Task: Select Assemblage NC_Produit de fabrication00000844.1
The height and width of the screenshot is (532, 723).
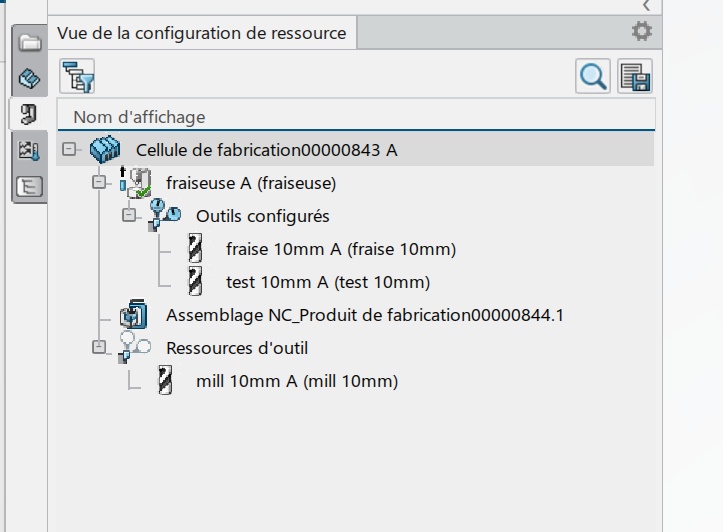Action: (365, 315)
